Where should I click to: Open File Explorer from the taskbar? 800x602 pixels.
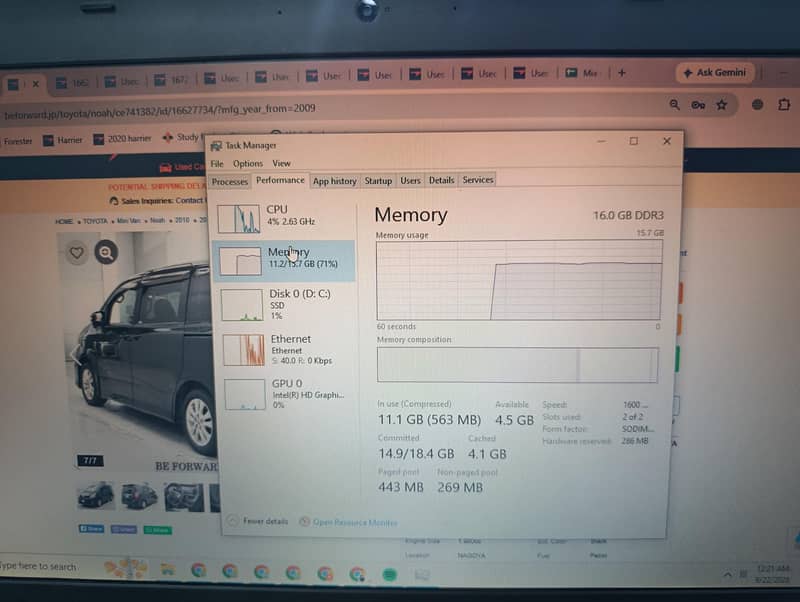[x=167, y=569]
